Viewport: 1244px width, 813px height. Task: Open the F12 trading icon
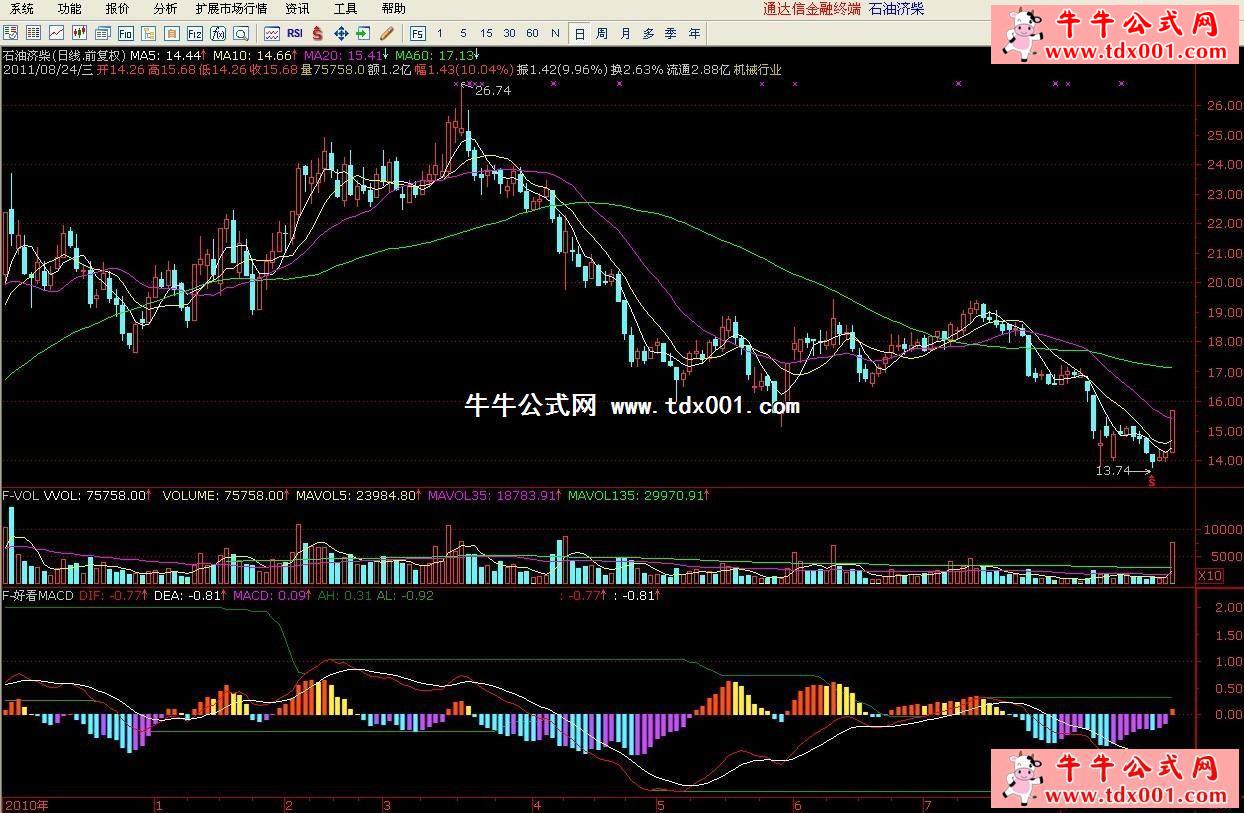(195, 33)
